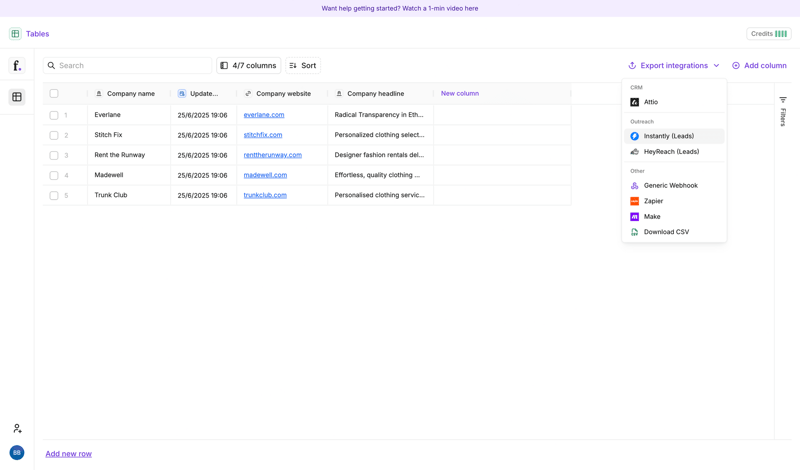Click the 'Personalized clothing select...' cell
The width and height of the screenshot is (800, 470).
coord(381,135)
